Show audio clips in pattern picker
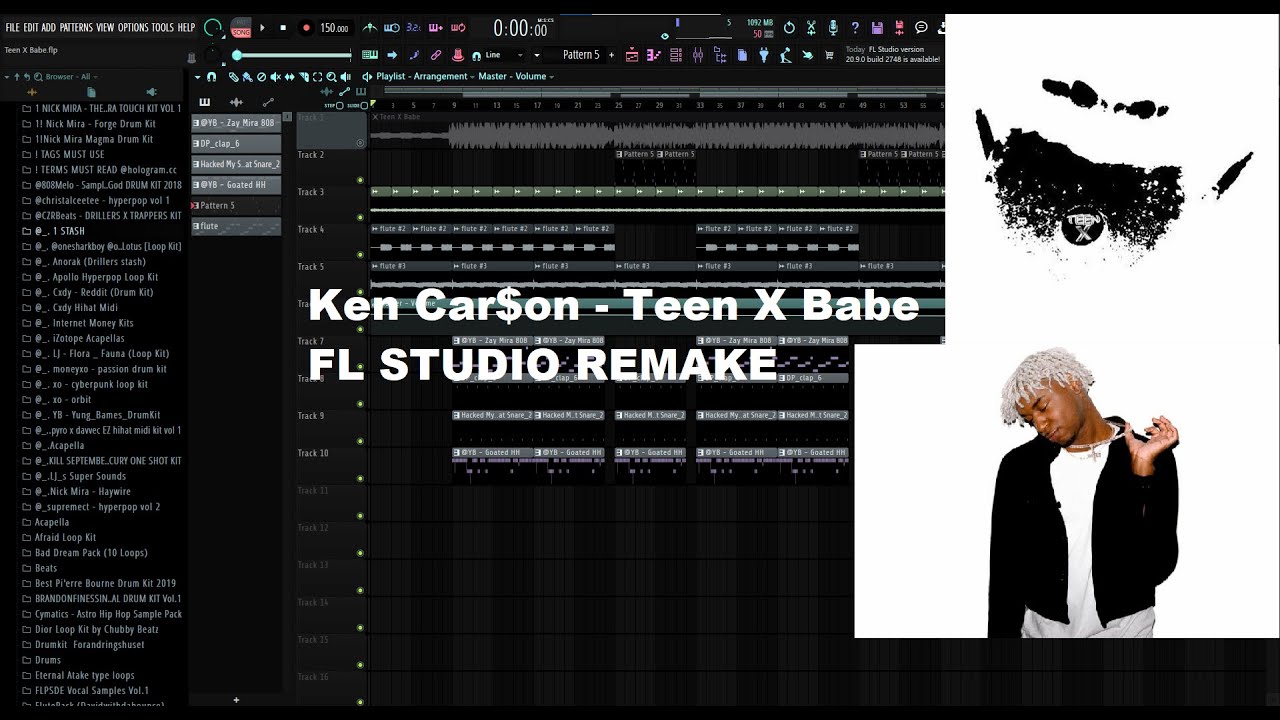The image size is (1280, 720). click(236, 102)
